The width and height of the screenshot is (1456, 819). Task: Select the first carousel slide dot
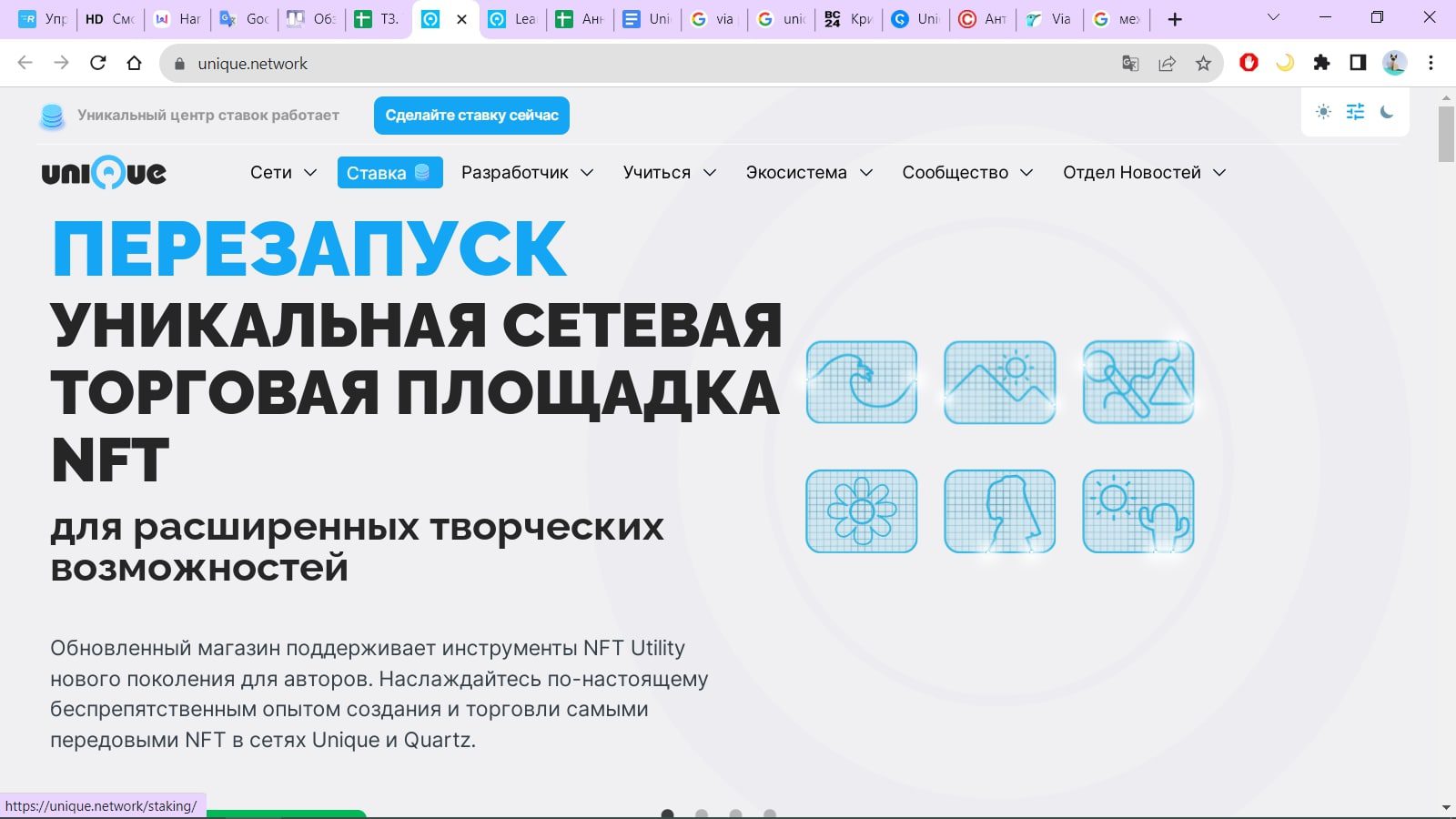667,814
